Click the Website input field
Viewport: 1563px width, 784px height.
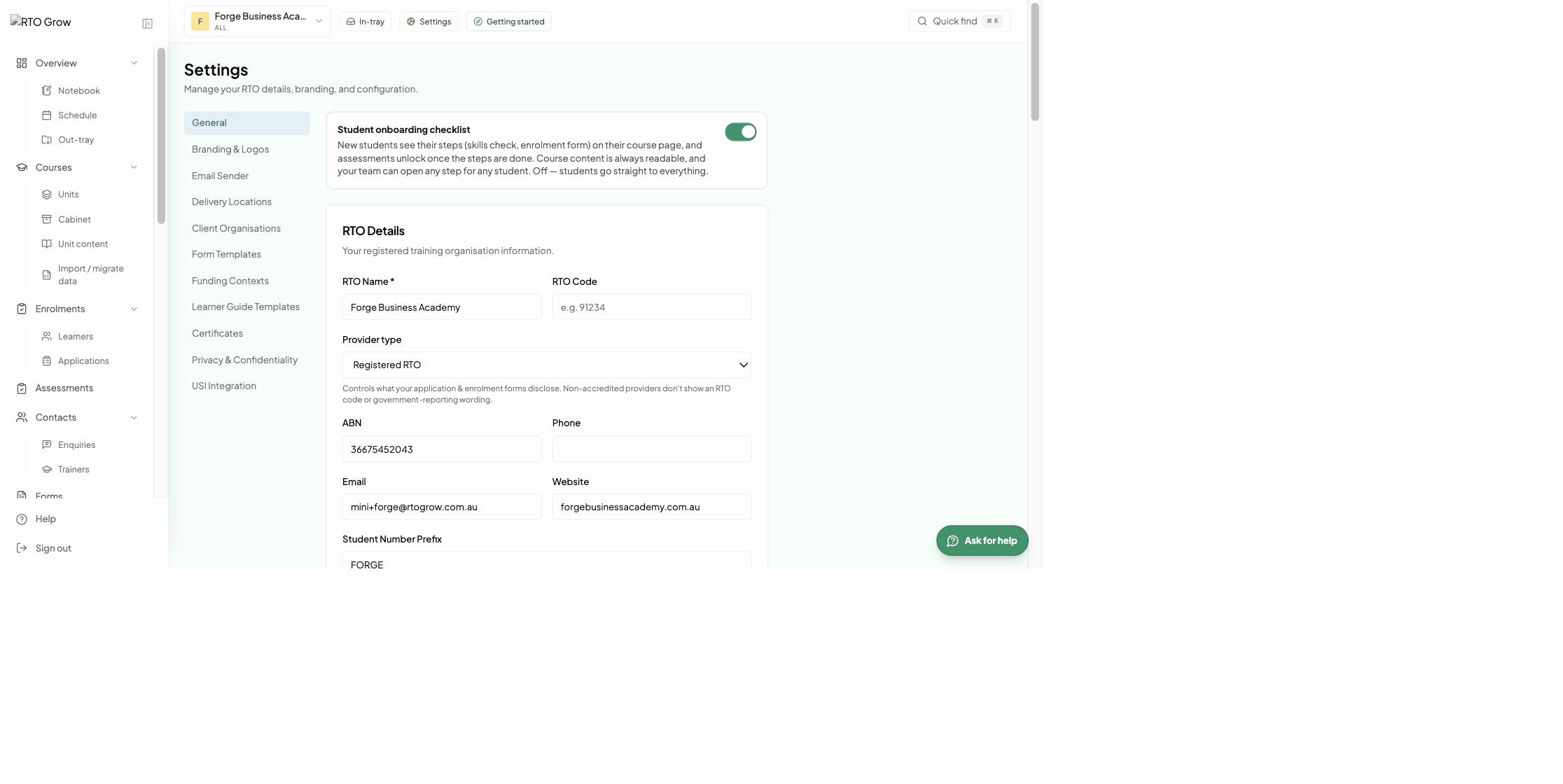(x=651, y=507)
